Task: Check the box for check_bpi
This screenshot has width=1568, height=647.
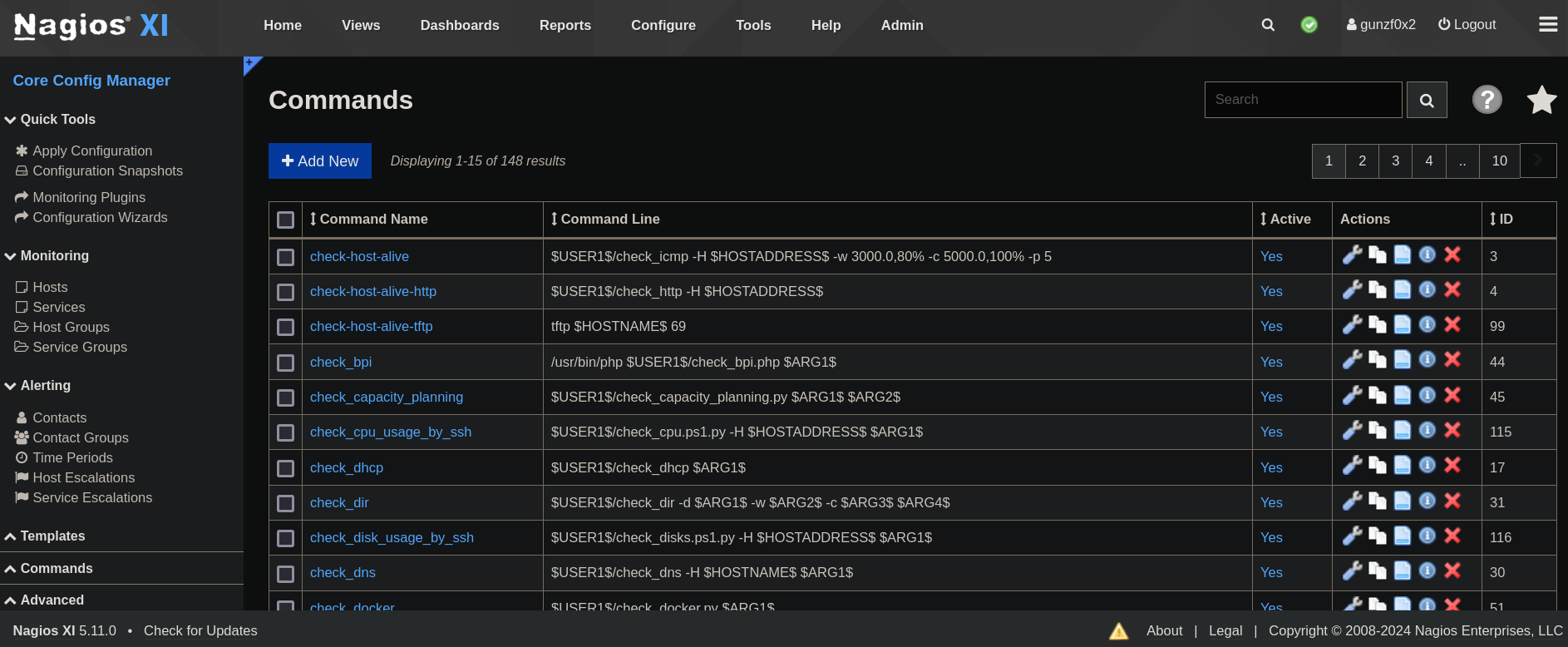Action: tap(285, 363)
